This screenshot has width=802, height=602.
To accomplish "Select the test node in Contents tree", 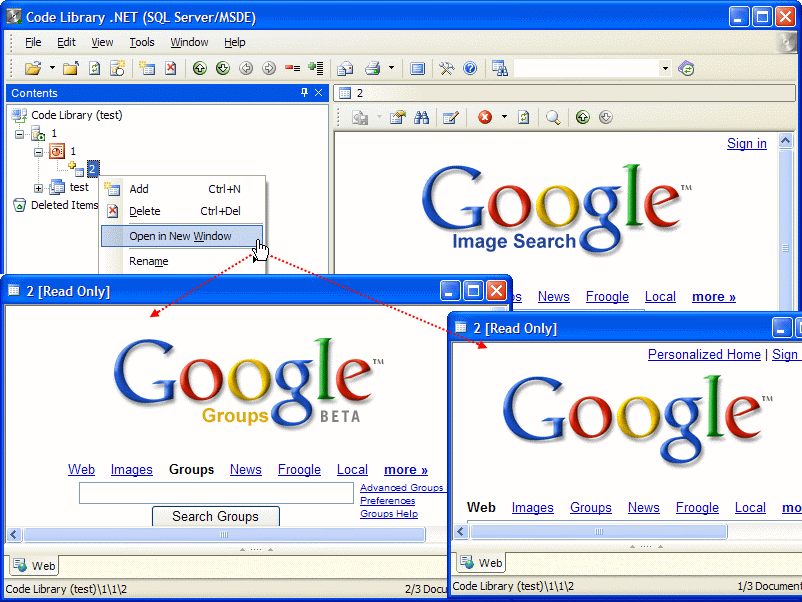I will pyautogui.click(x=79, y=187).
